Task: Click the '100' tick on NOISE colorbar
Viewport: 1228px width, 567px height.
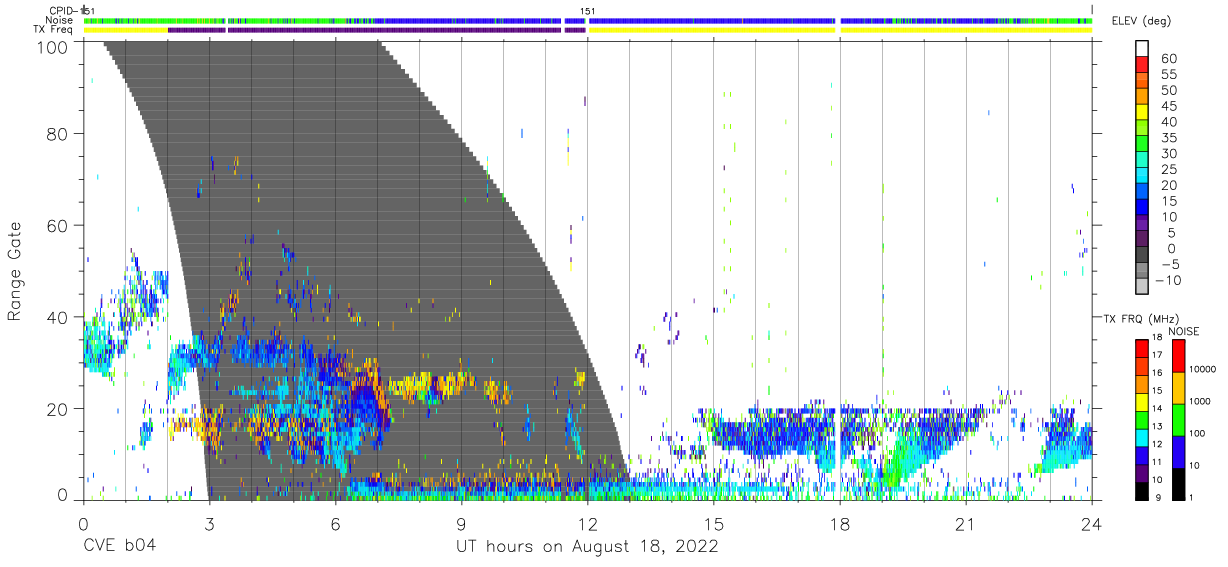Action: coord(1196,434)
